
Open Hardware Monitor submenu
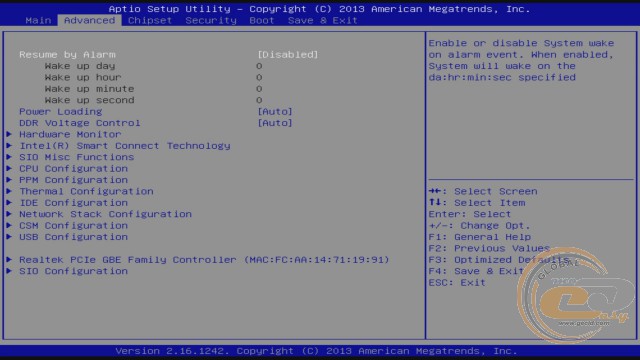coord(70,134)
